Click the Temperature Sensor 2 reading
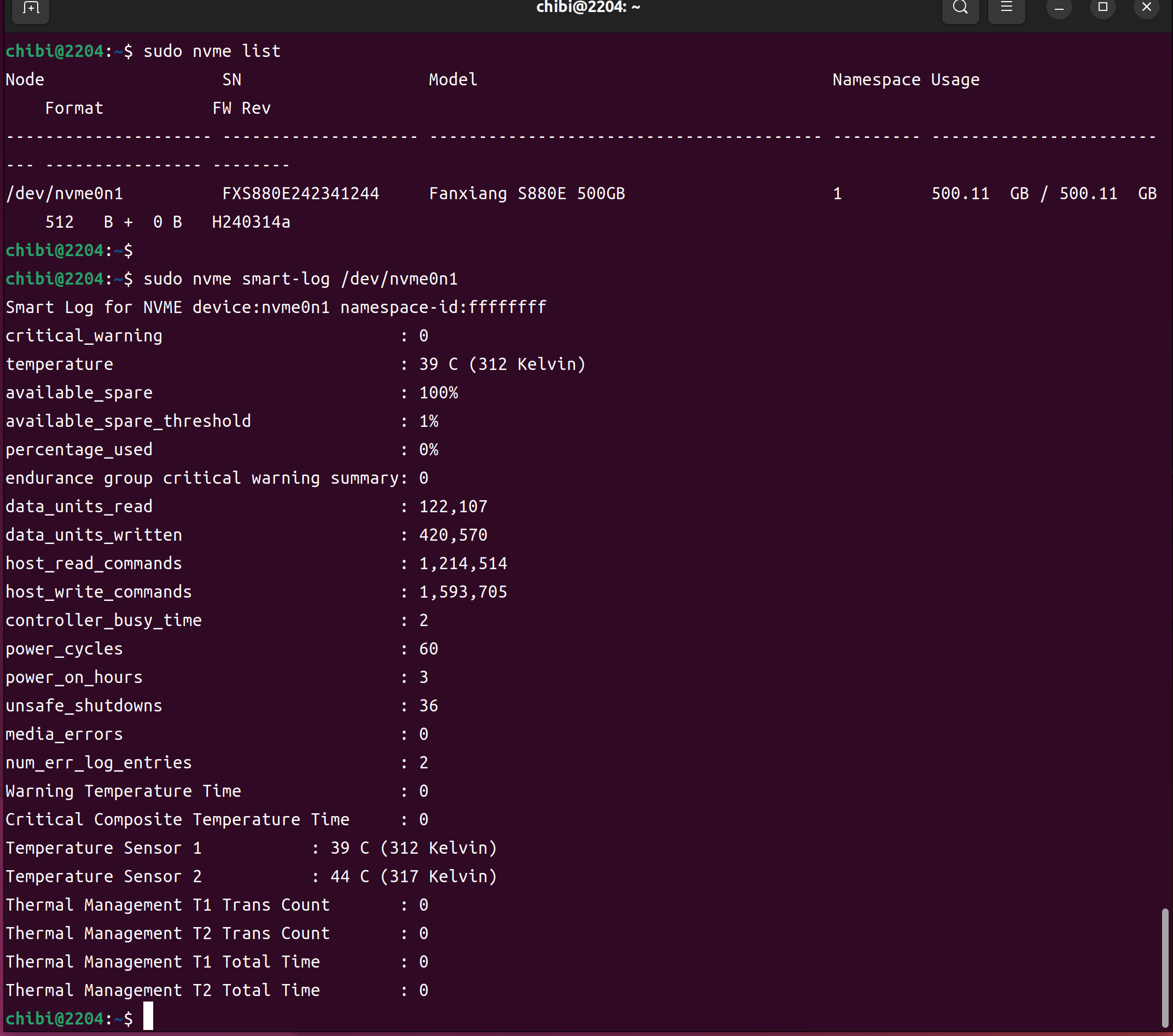 pyautogui.click(x=413, y=876)
